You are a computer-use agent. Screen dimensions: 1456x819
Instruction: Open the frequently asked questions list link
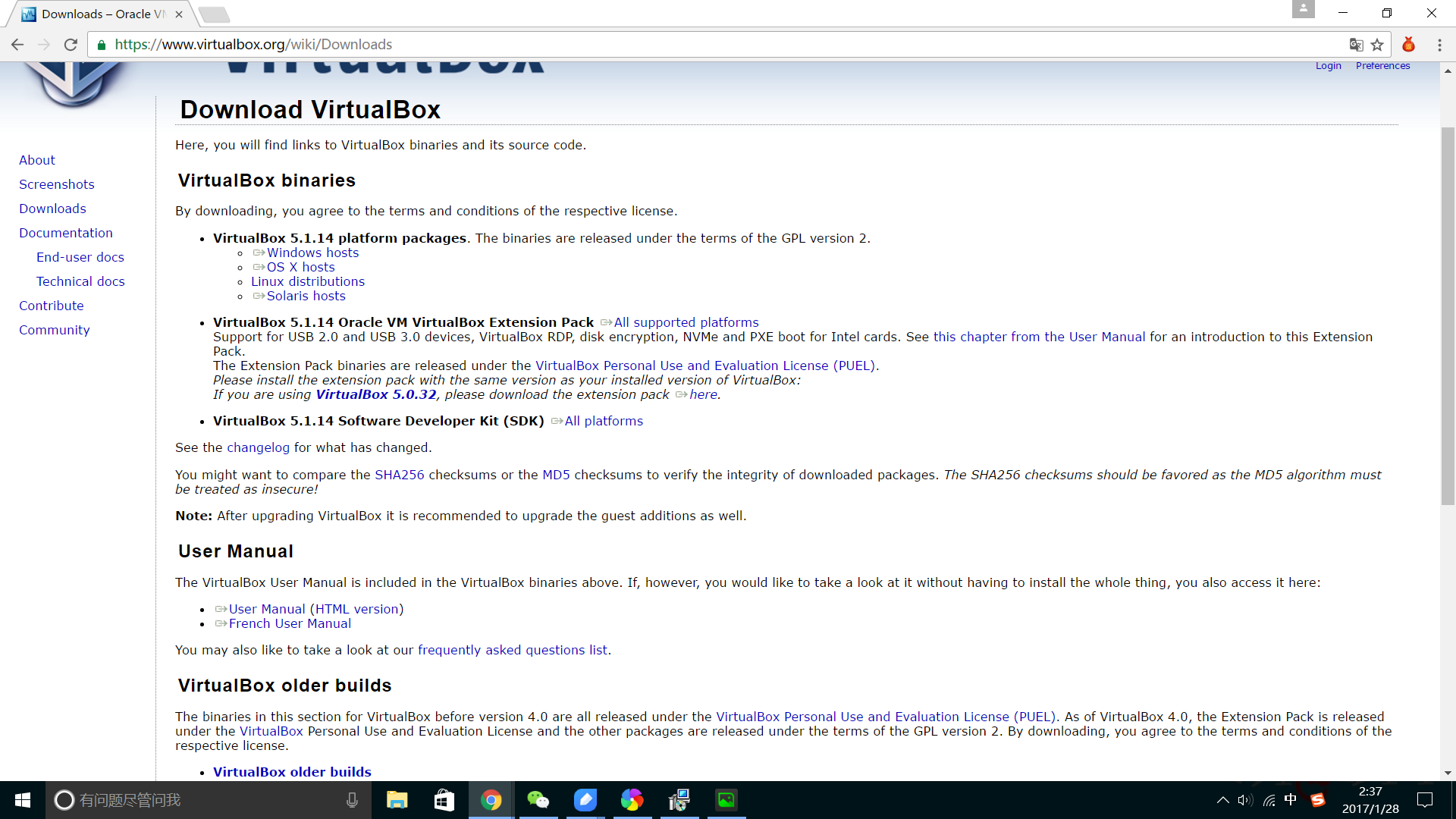coord(513,650)
